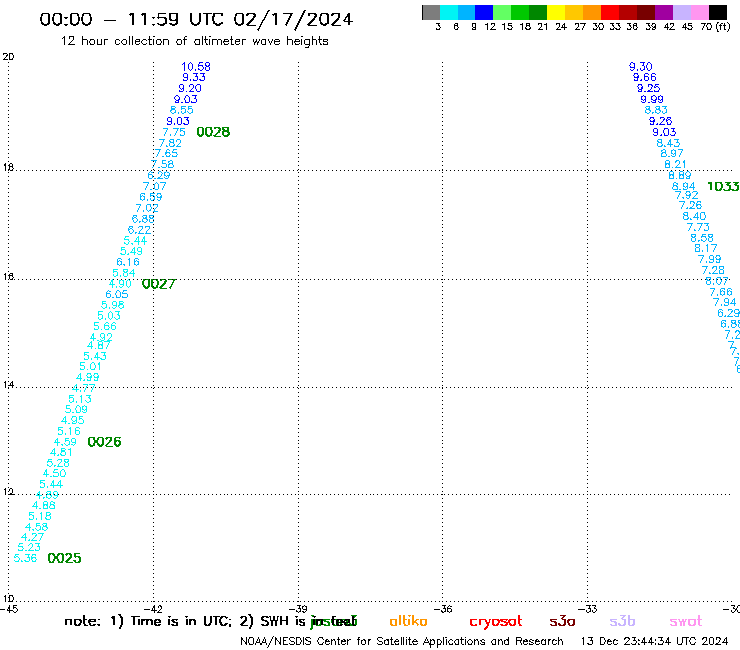Click the black swatch at the legend end
The image size is (740, 650).
pos(718,12)
